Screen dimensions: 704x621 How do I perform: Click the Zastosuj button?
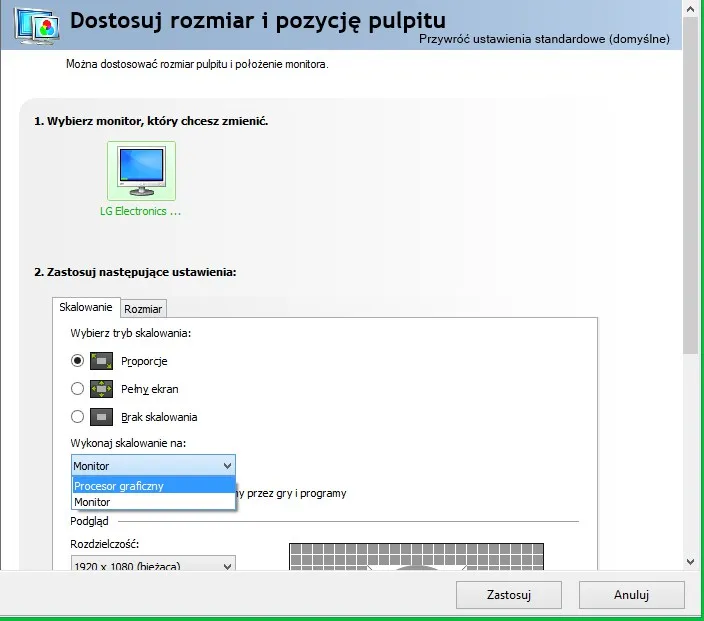(x=509, y=595)
